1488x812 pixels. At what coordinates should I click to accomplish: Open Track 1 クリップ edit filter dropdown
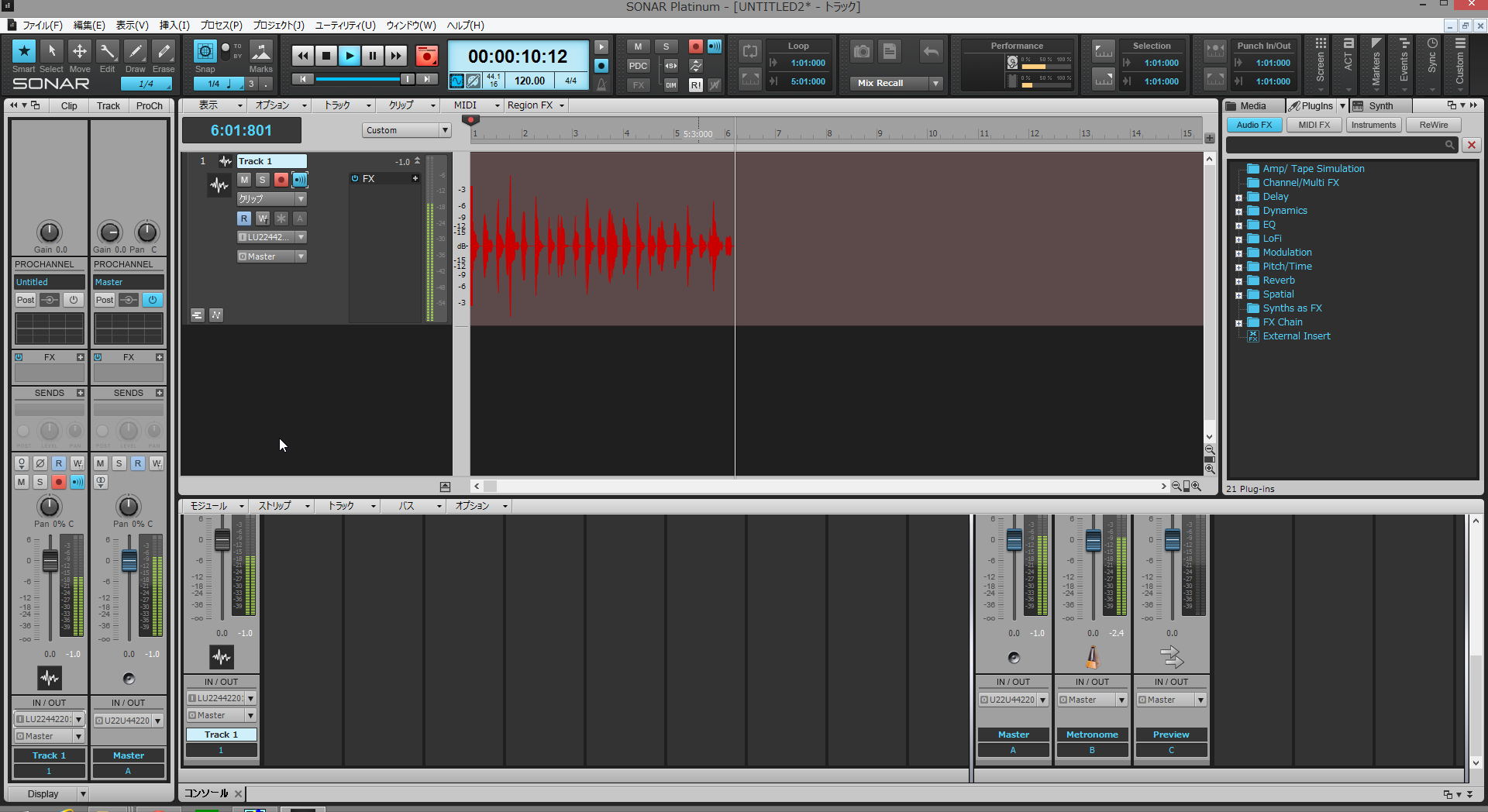click(272, 199)
